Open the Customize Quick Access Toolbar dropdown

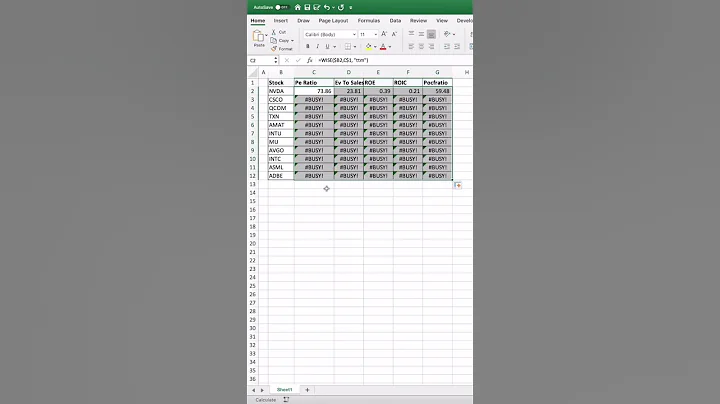pos(351,7)
